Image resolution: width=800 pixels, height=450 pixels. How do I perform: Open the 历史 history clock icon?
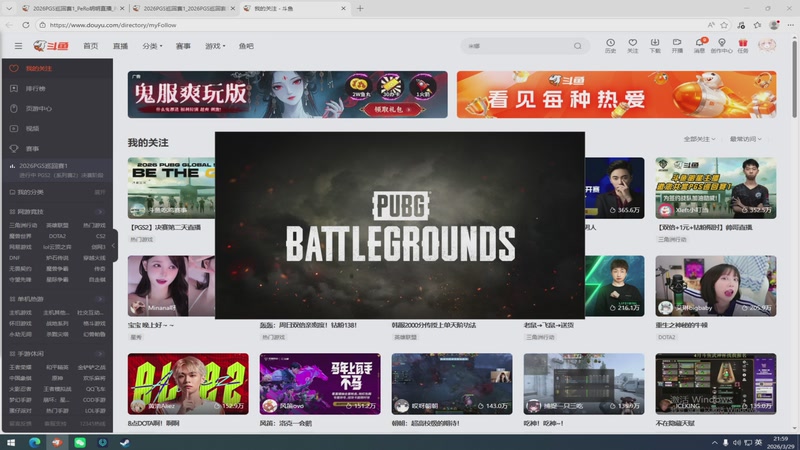click(610, 45)
